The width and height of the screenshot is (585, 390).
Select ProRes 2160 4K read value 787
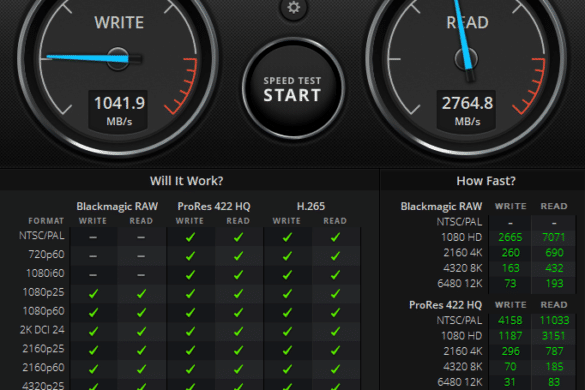coord(554,352)
